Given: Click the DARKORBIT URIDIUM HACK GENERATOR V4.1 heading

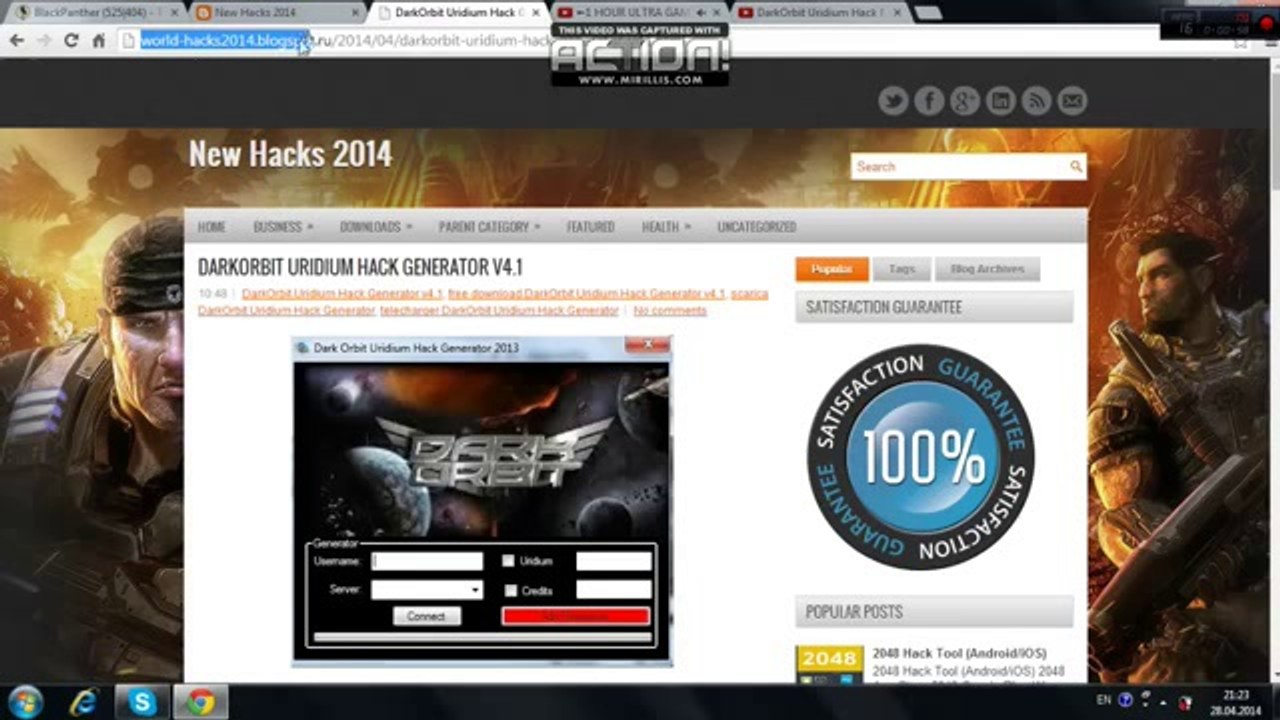Looking at the screenshot, I should (x=360, y=267).
